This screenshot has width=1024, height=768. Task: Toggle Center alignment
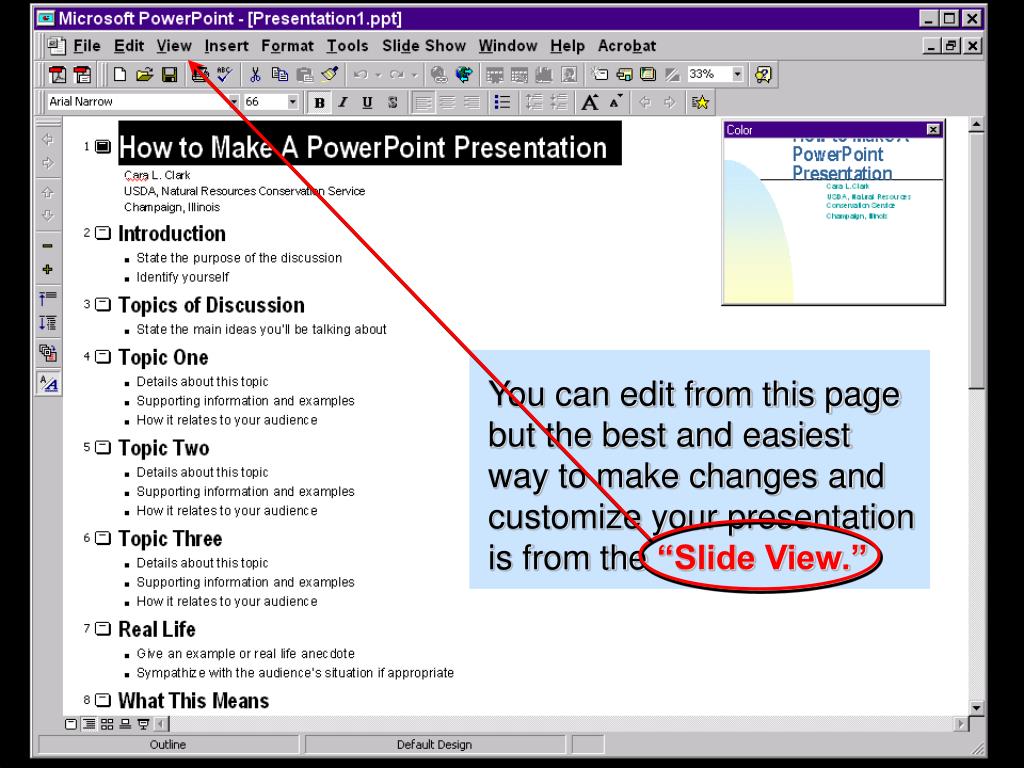point(447,103)
